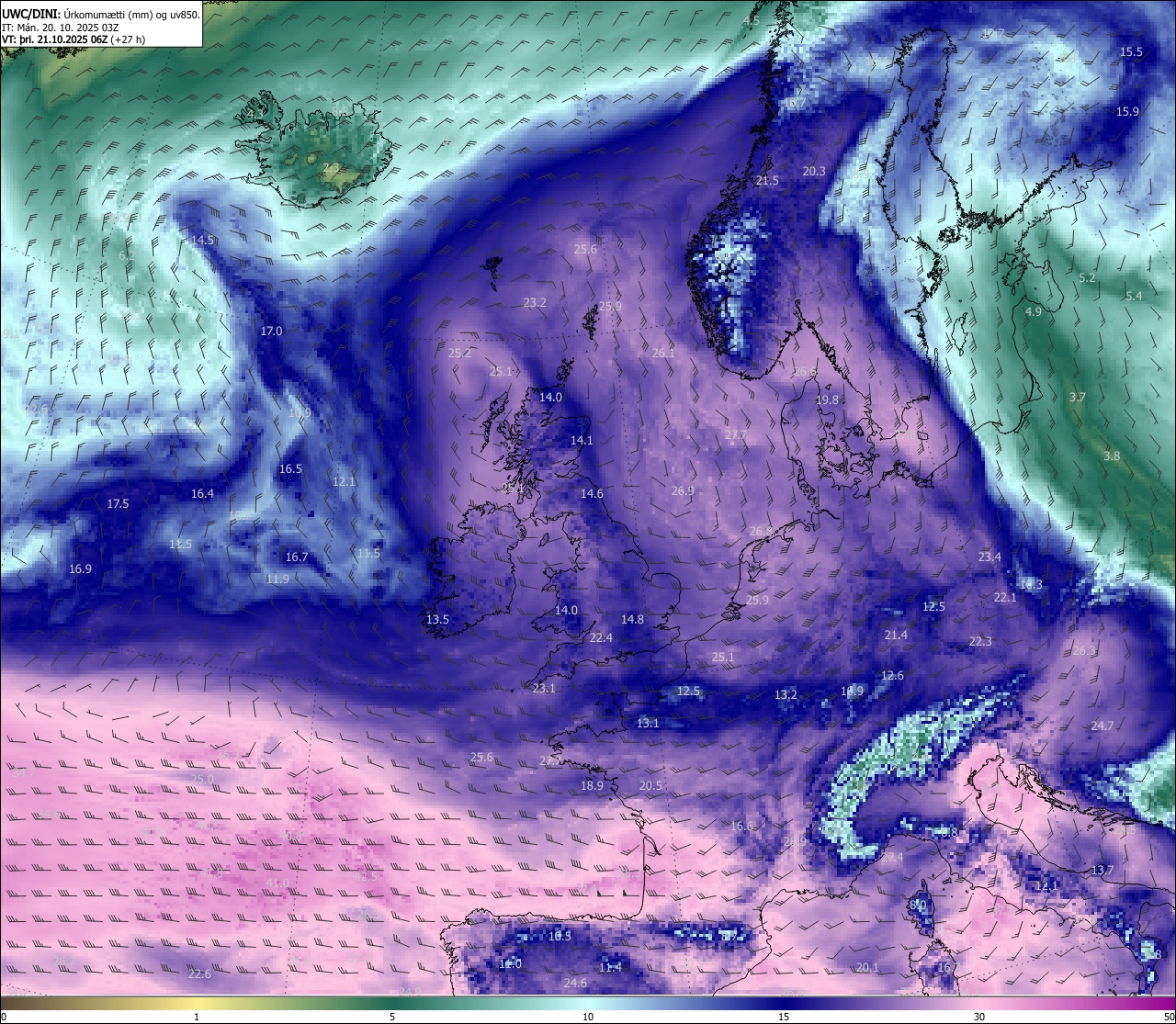Select the 5.2 value over the Baltic states
The image size is (1176, 1024).
(x=1087, y=277)
